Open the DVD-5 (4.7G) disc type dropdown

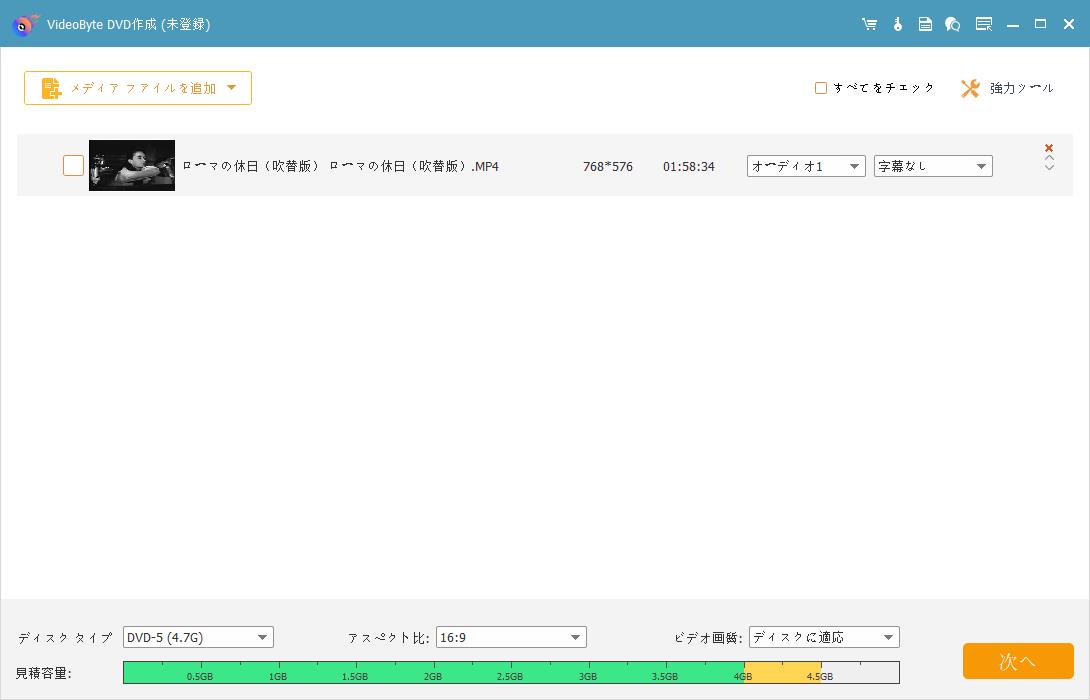point(197,637)
